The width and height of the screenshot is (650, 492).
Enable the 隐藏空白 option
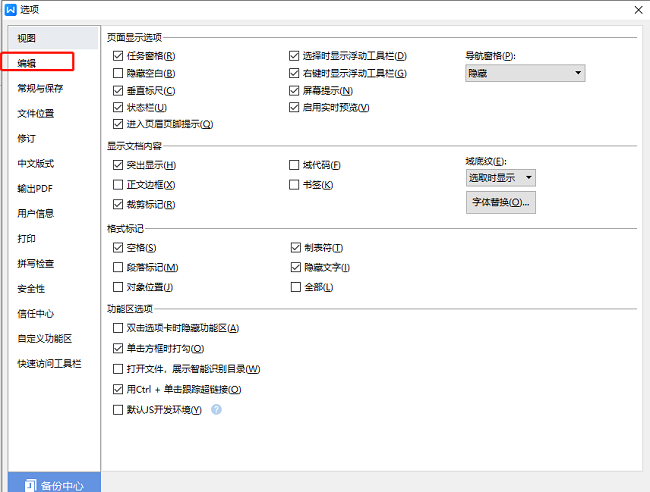(119, 73)
